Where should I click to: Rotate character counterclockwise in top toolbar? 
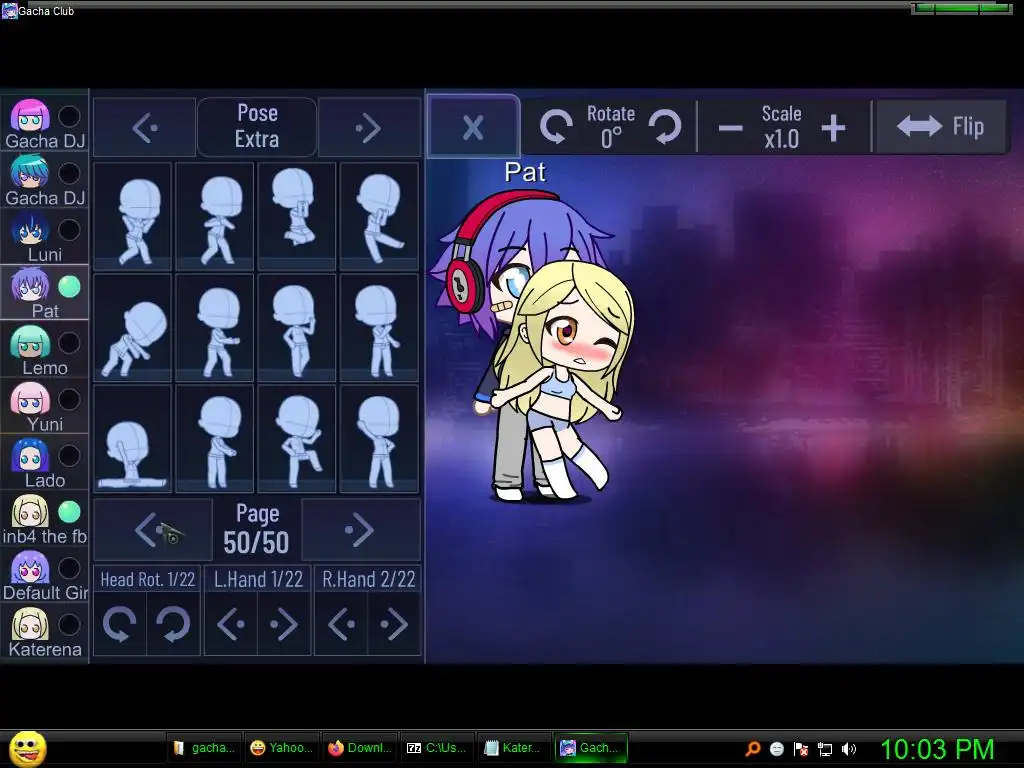pos(556,127)
